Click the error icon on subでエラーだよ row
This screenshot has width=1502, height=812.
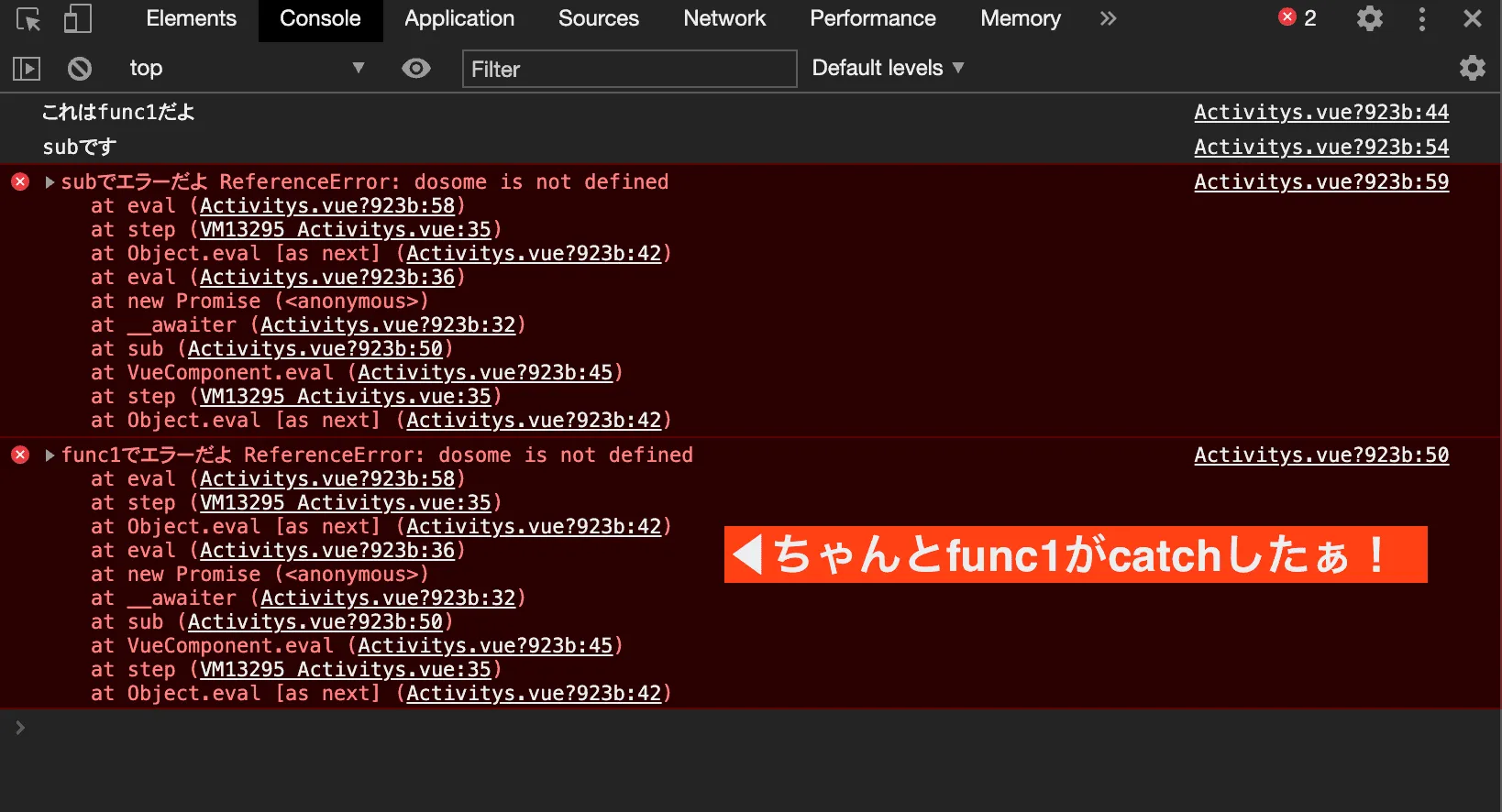[20, 181]
